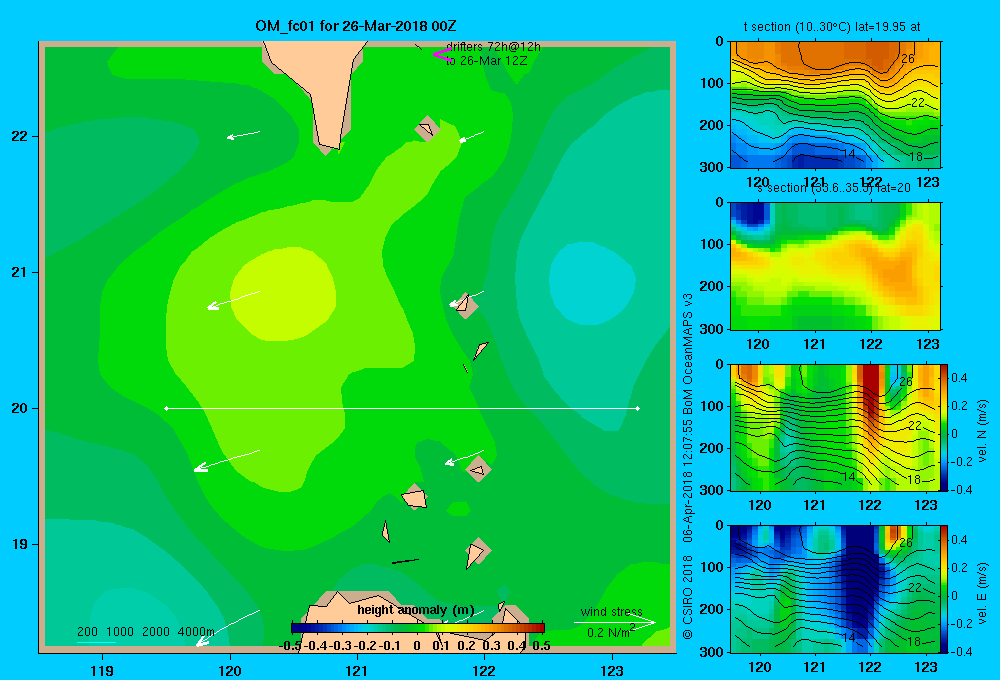This screenshot has width=1000, height=680.
Task: Click the "vel. E (m/s)" axis label
Action: point(983,593)
